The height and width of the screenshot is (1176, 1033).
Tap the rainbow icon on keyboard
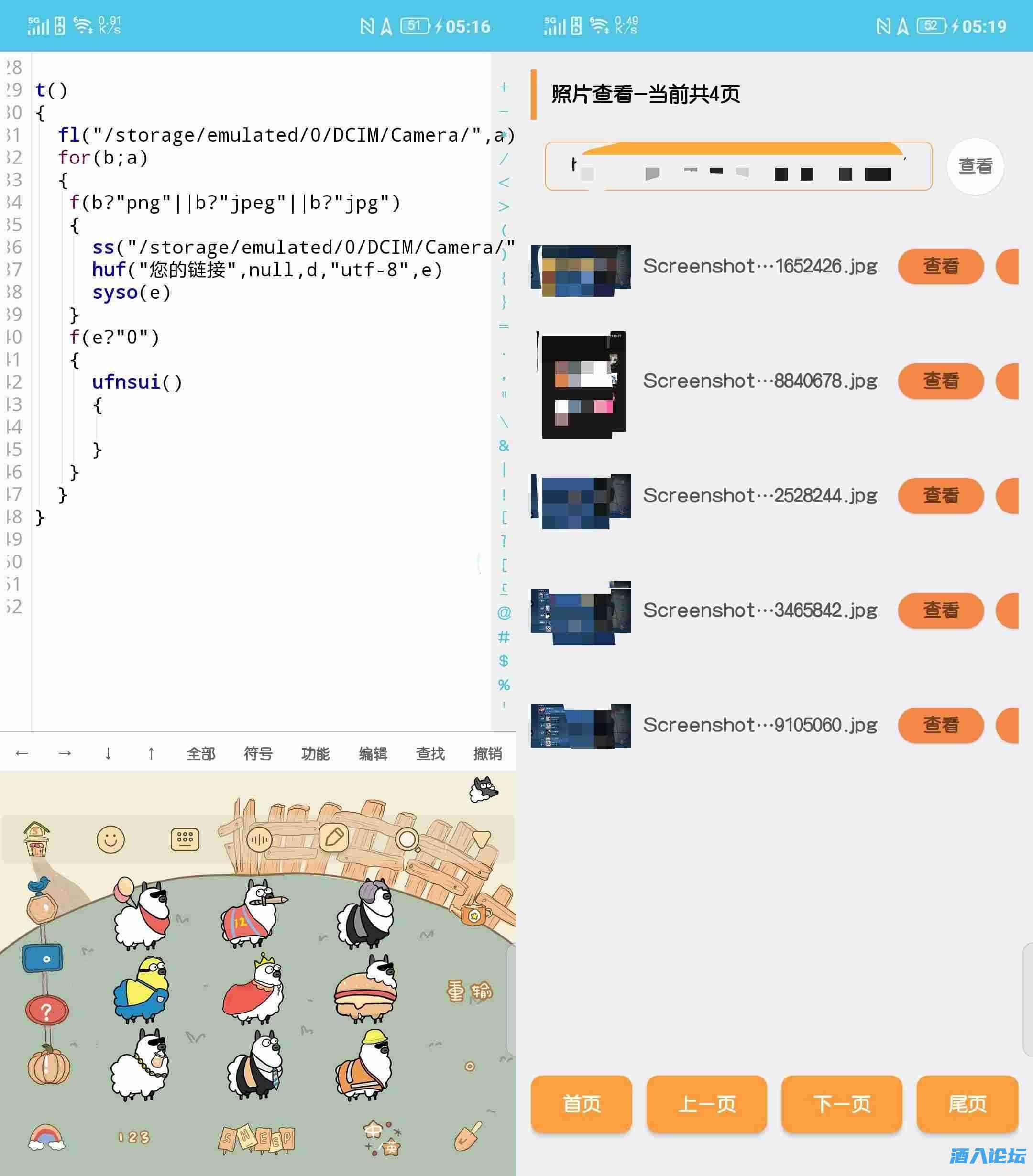point(46,1137)
